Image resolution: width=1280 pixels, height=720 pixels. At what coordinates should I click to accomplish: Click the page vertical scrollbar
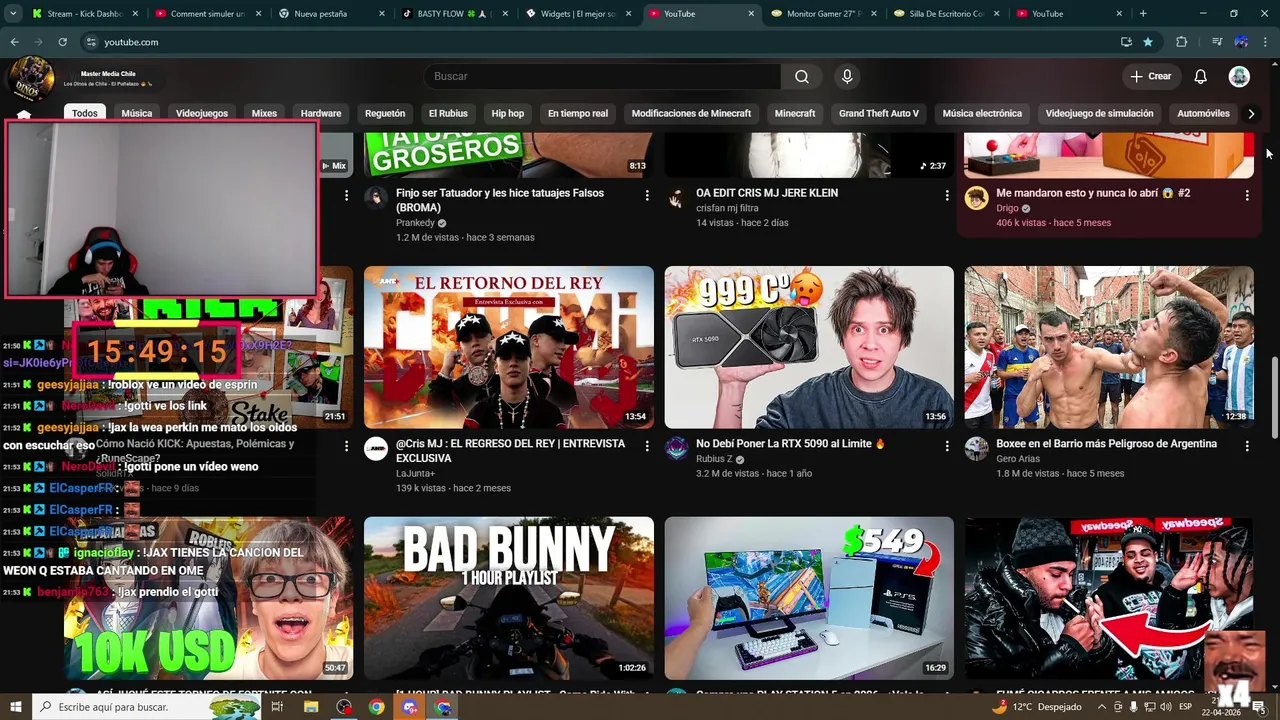click(x=1273, y=396)
